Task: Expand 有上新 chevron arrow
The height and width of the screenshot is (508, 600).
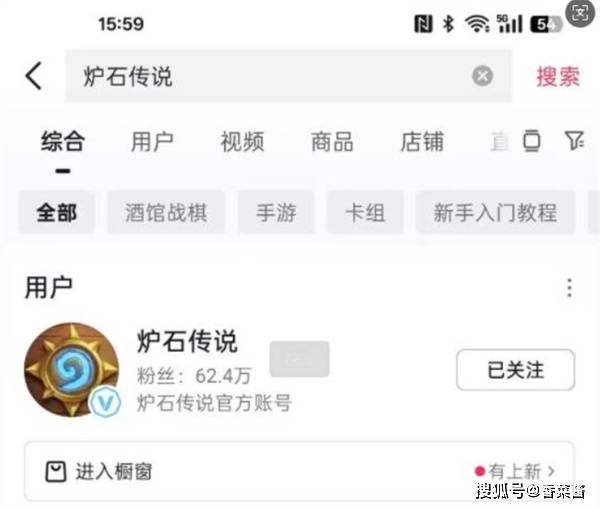Action: pos(551,471)
